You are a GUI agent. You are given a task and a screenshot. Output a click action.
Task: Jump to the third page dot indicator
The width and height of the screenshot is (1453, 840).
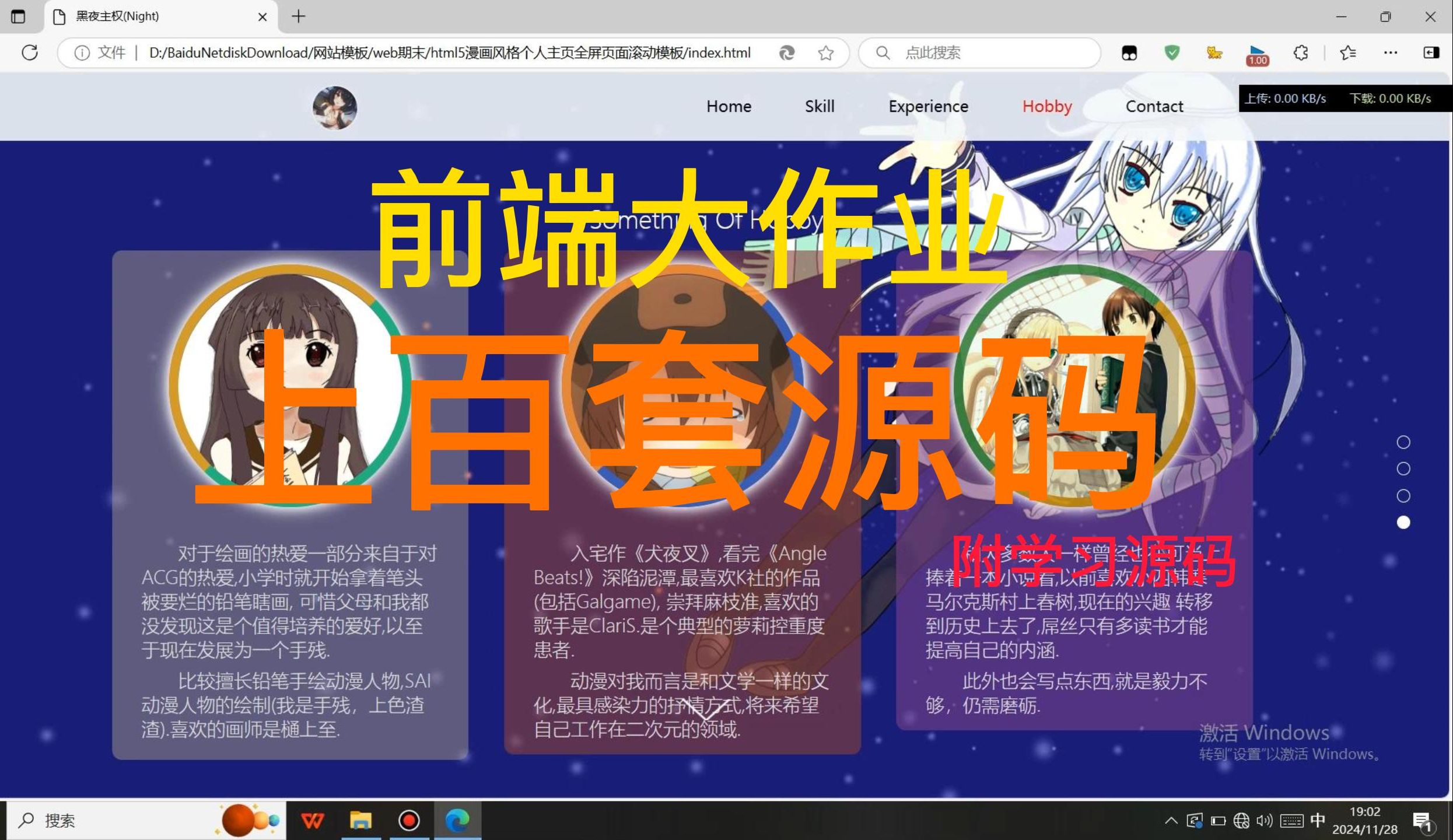click(x=1403, y=496)
